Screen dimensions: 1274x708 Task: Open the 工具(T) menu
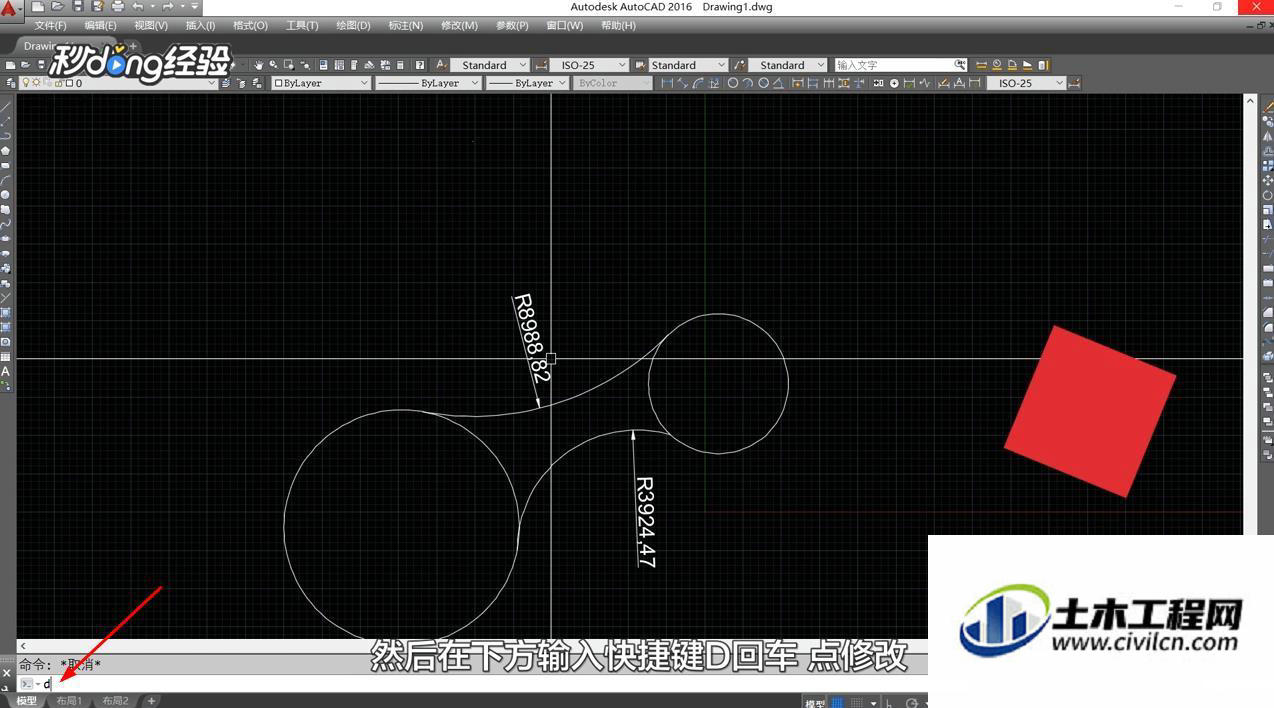point(302,25)
